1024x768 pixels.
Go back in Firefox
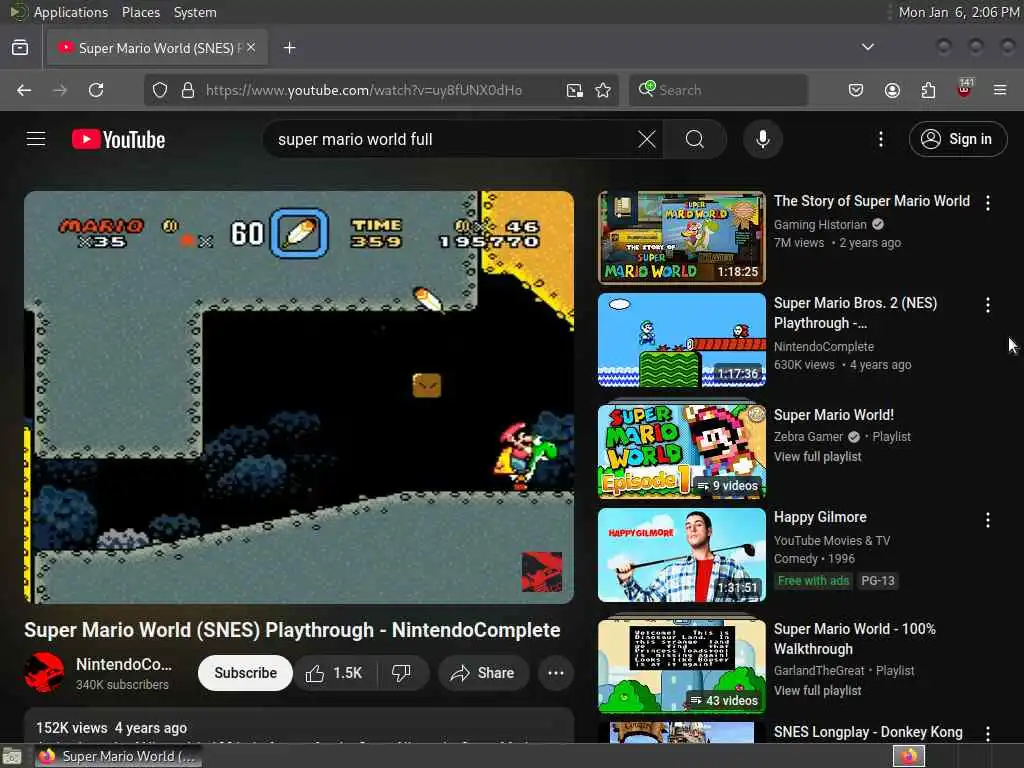[x=24, y=90]
